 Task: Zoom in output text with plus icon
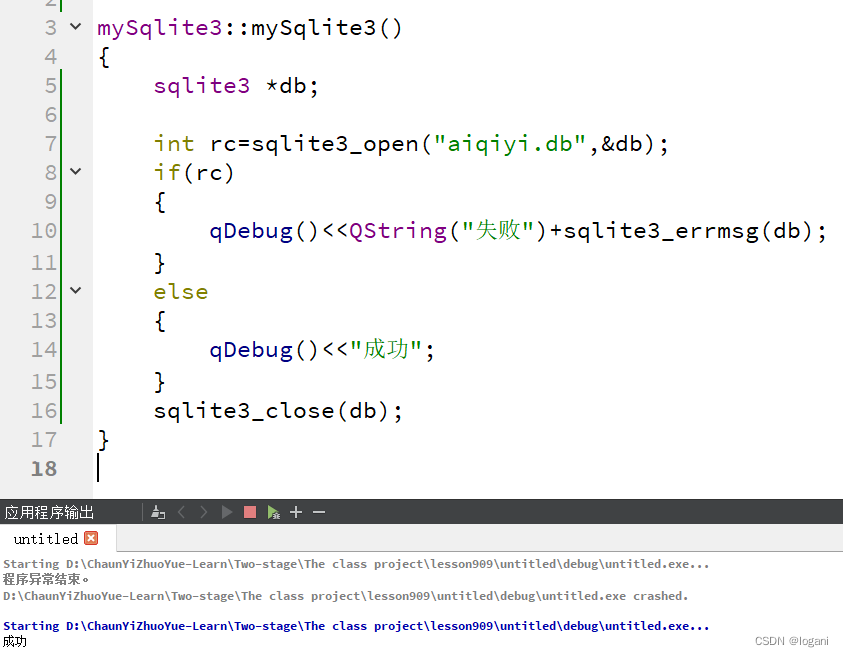(295, 512)
